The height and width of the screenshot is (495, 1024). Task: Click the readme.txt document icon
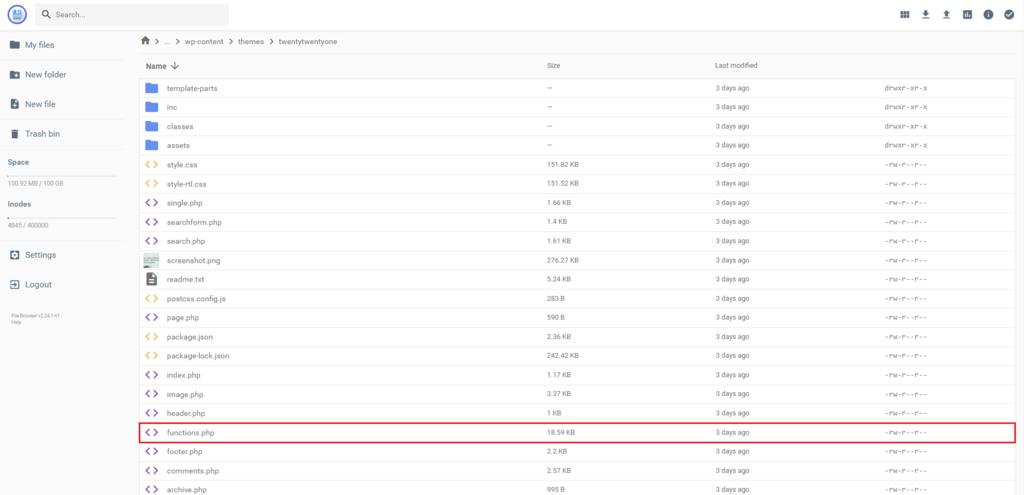(x=152, y=279)
